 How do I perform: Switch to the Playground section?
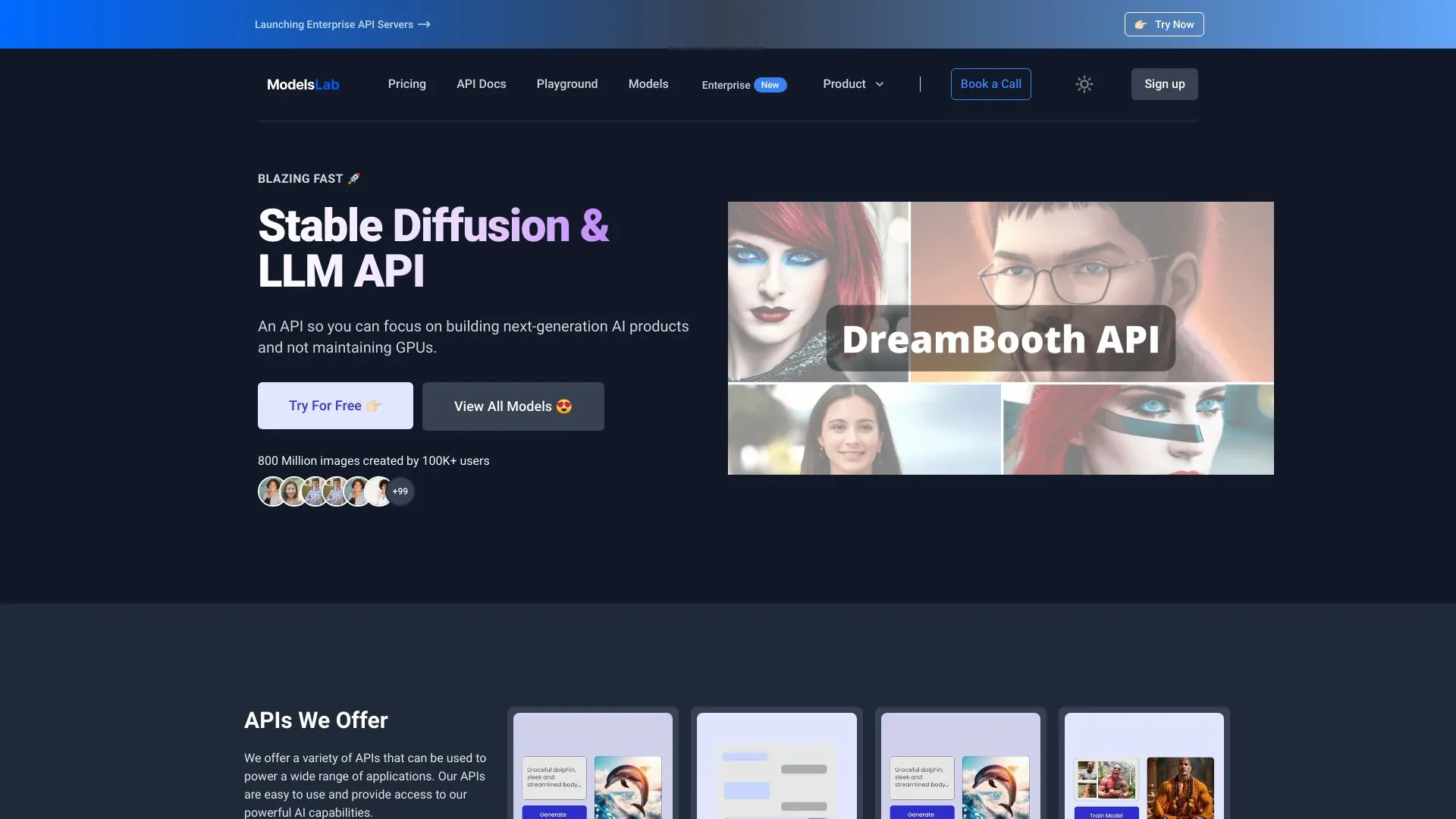[x=566, y=84]
